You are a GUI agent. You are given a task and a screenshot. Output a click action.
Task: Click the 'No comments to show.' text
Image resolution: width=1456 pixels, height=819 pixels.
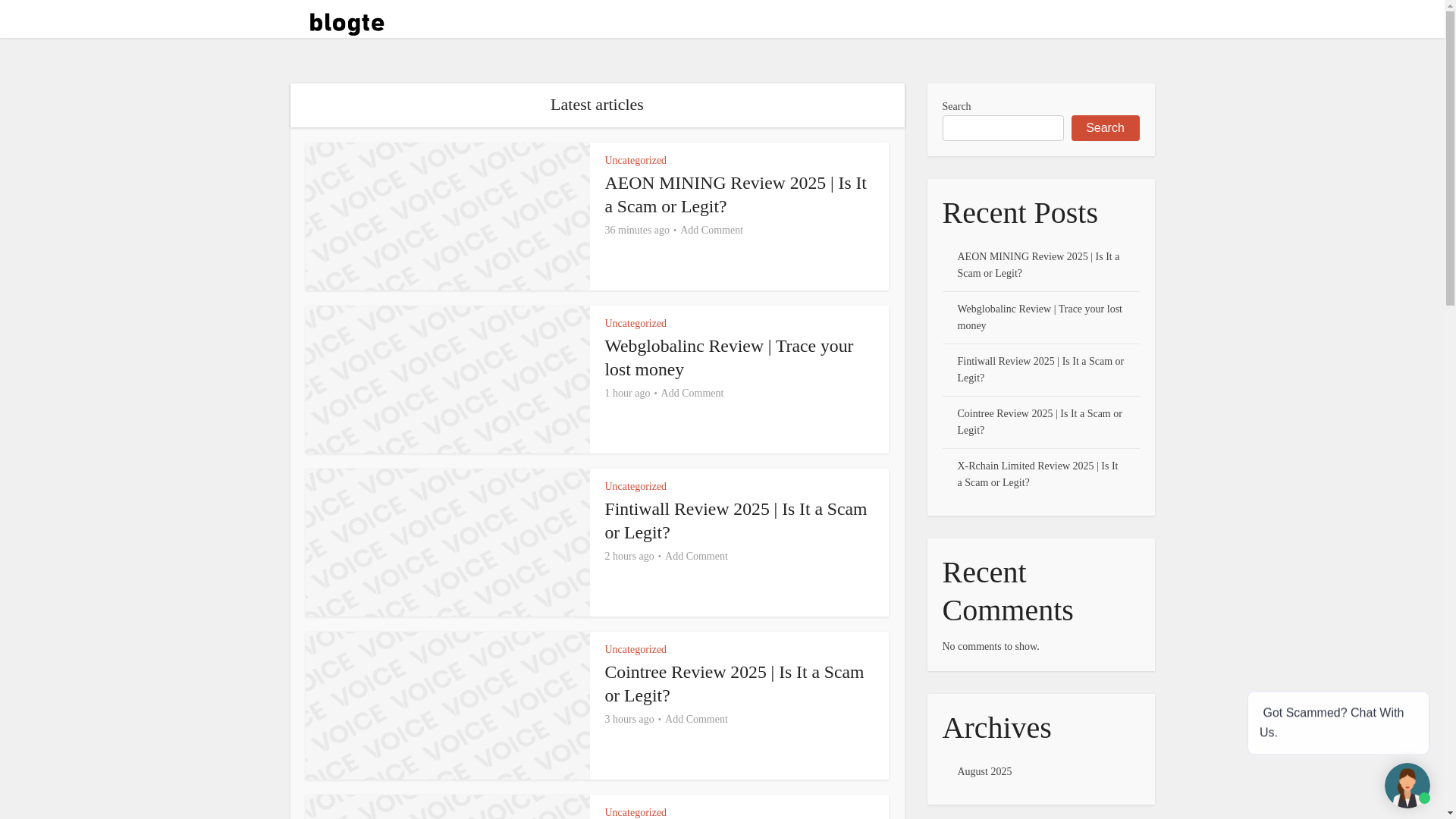point(990,646)
